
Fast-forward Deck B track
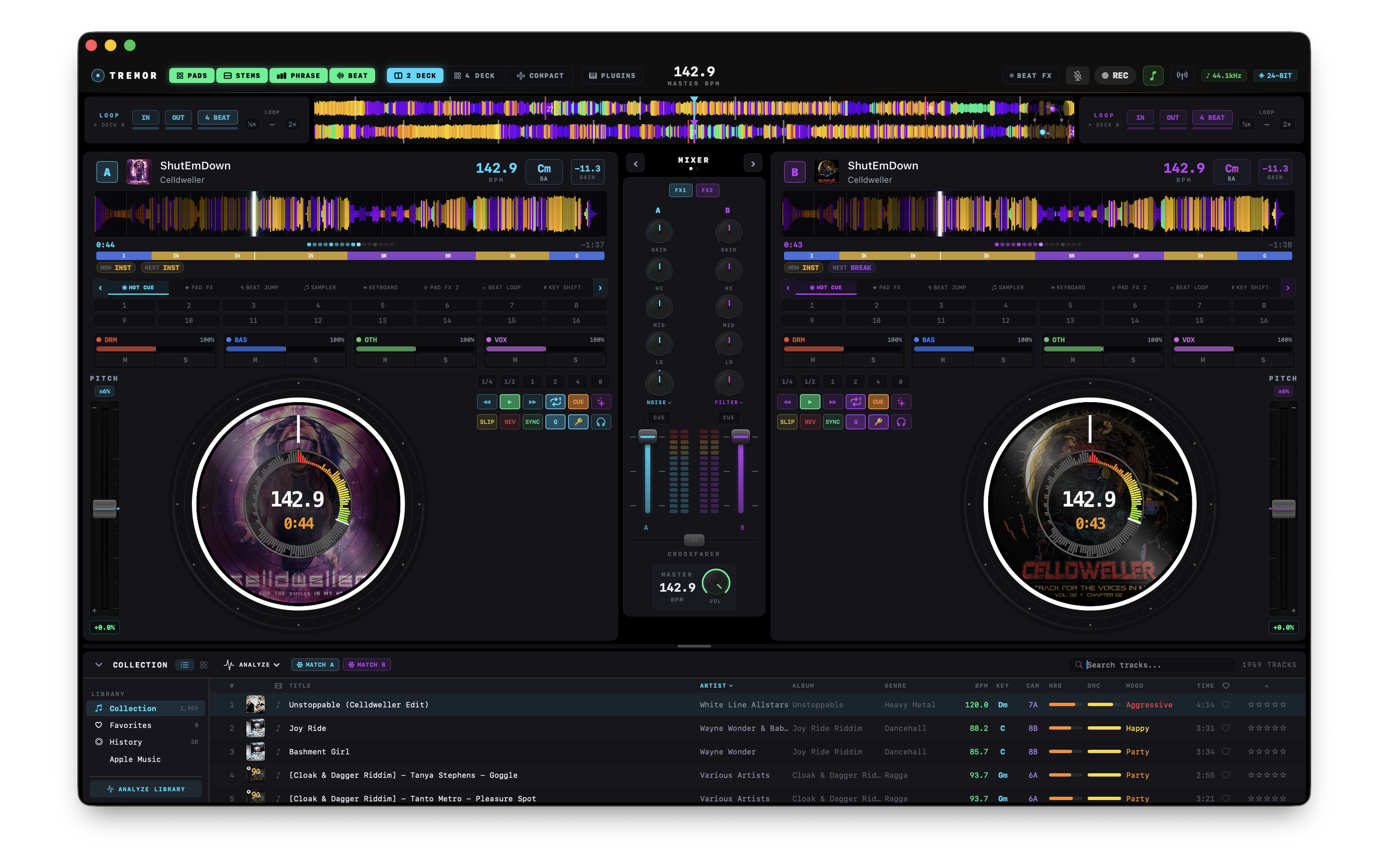coord(833,402)
